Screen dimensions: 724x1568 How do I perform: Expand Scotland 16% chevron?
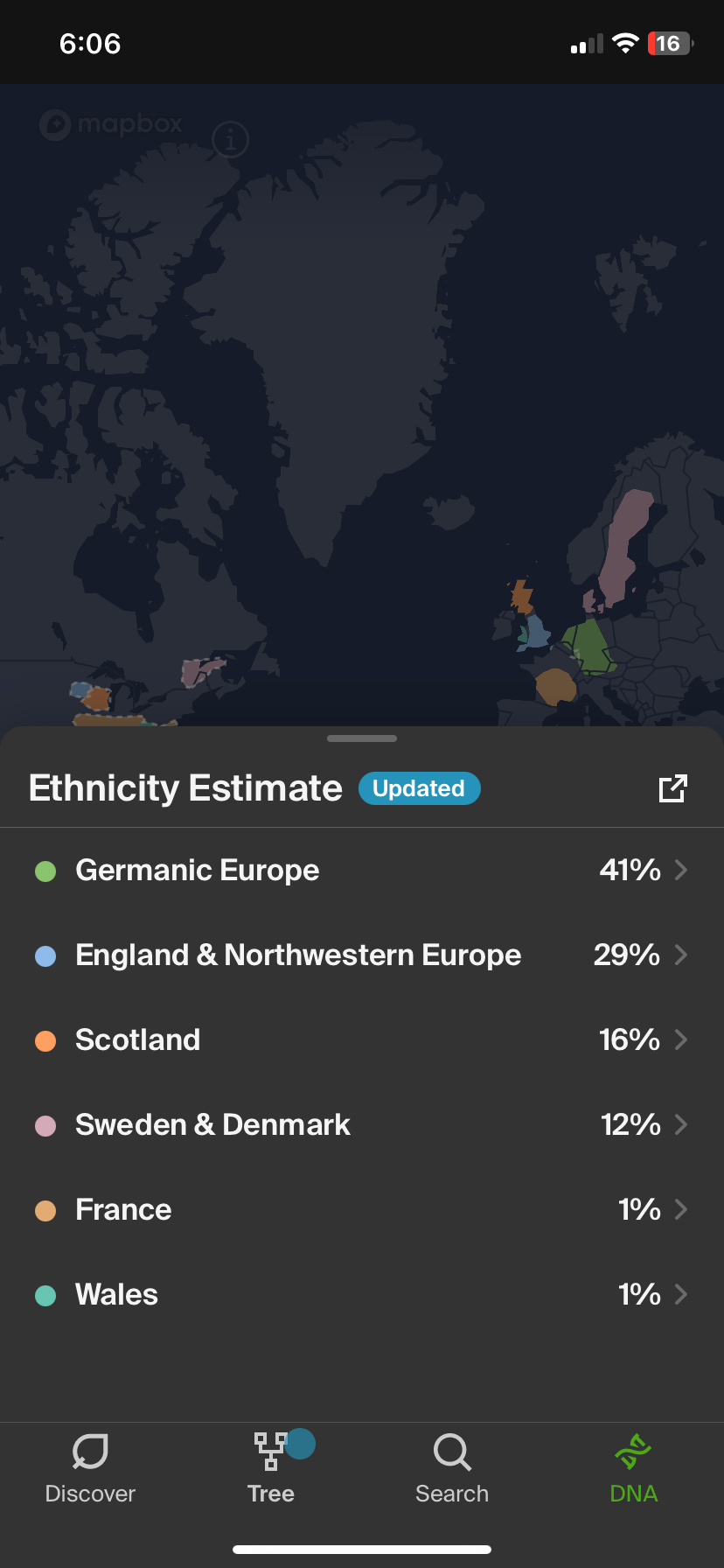pyautogui.click(x=681, y=1039)
